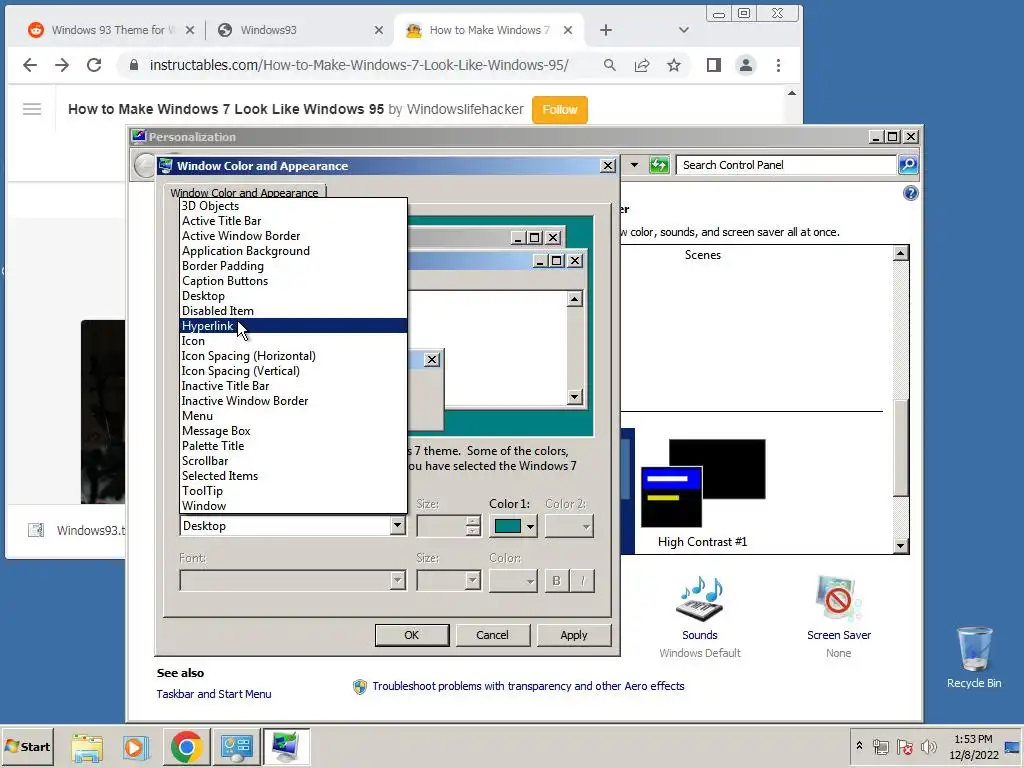1024x768 pixels.
Task: Click the Chrome back arrow
Action: click(x=30, y=65)
